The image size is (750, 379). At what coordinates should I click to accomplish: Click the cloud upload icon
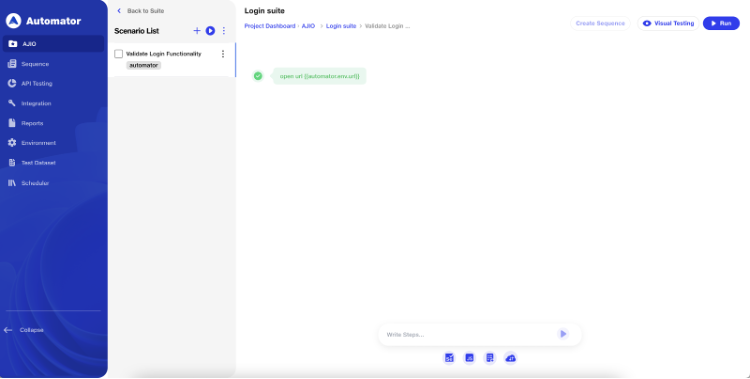(510, 358)
